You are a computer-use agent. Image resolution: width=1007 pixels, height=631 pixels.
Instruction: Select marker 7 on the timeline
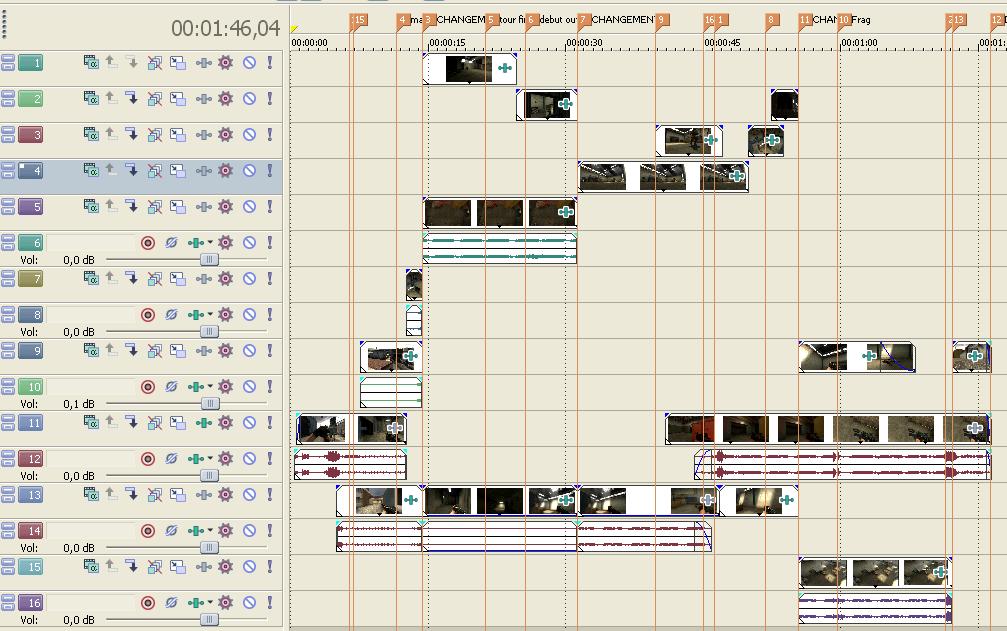coord(583,20)
